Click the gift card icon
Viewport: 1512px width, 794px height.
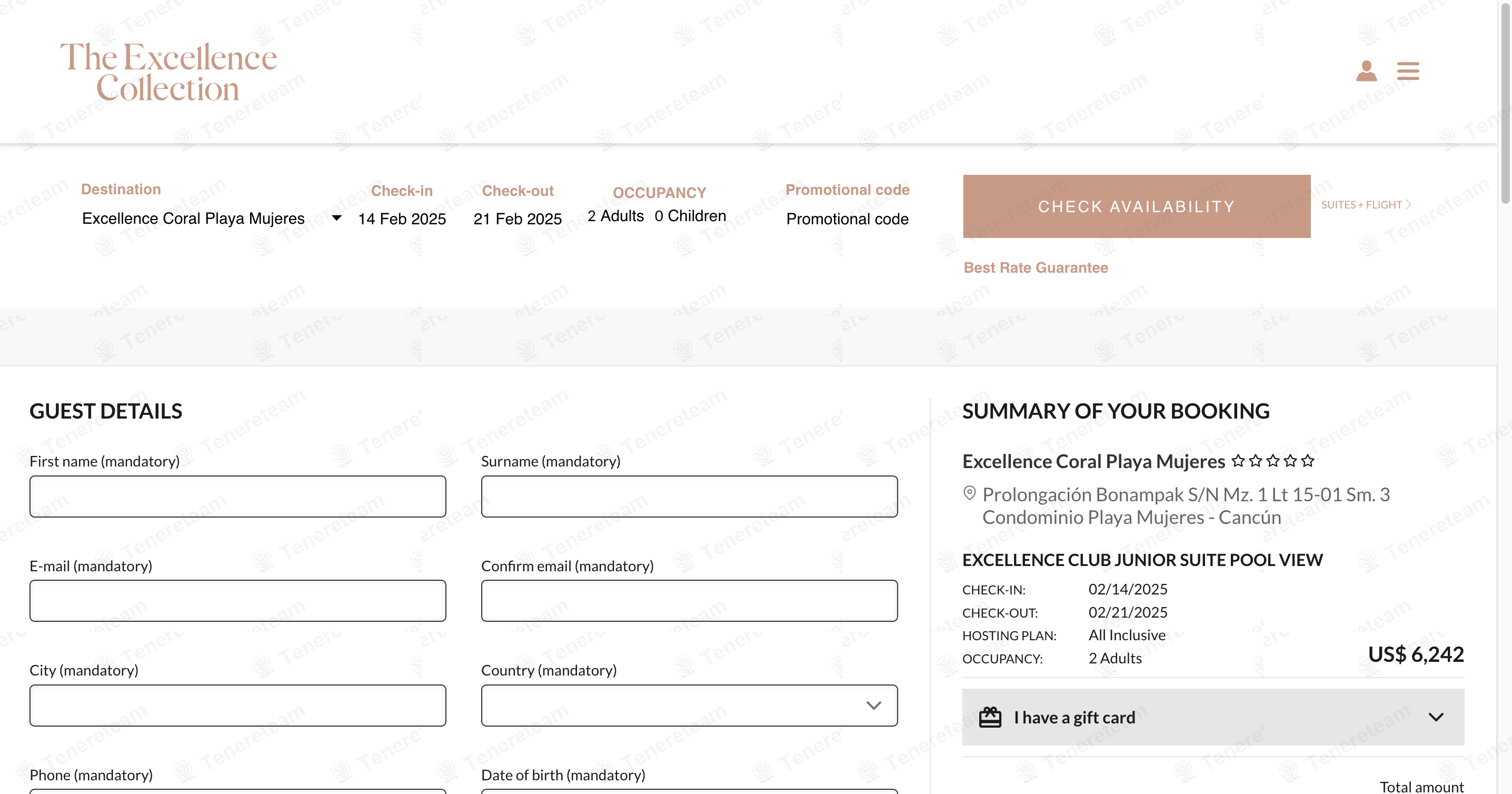click(990, 717)
